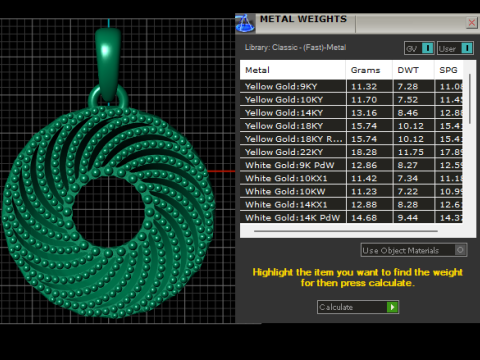Image resolution: width=480 pixels, height=360 pixels.
Task: Click DWT value 8.28
Action: 408,205
